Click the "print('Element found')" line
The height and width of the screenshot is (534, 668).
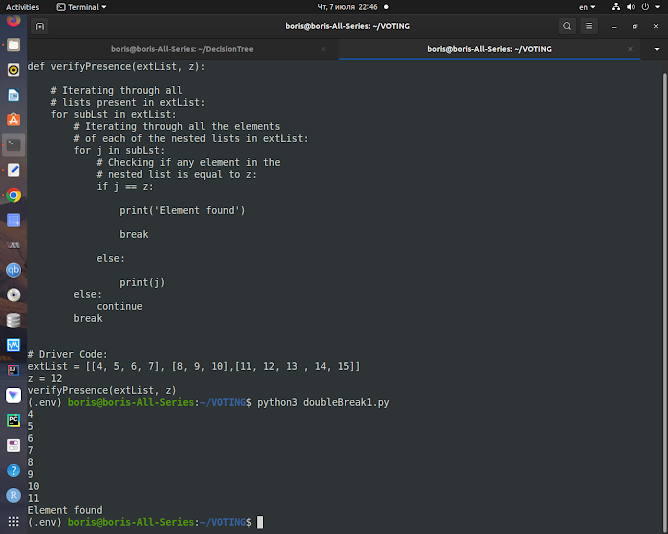pos(182,211)
